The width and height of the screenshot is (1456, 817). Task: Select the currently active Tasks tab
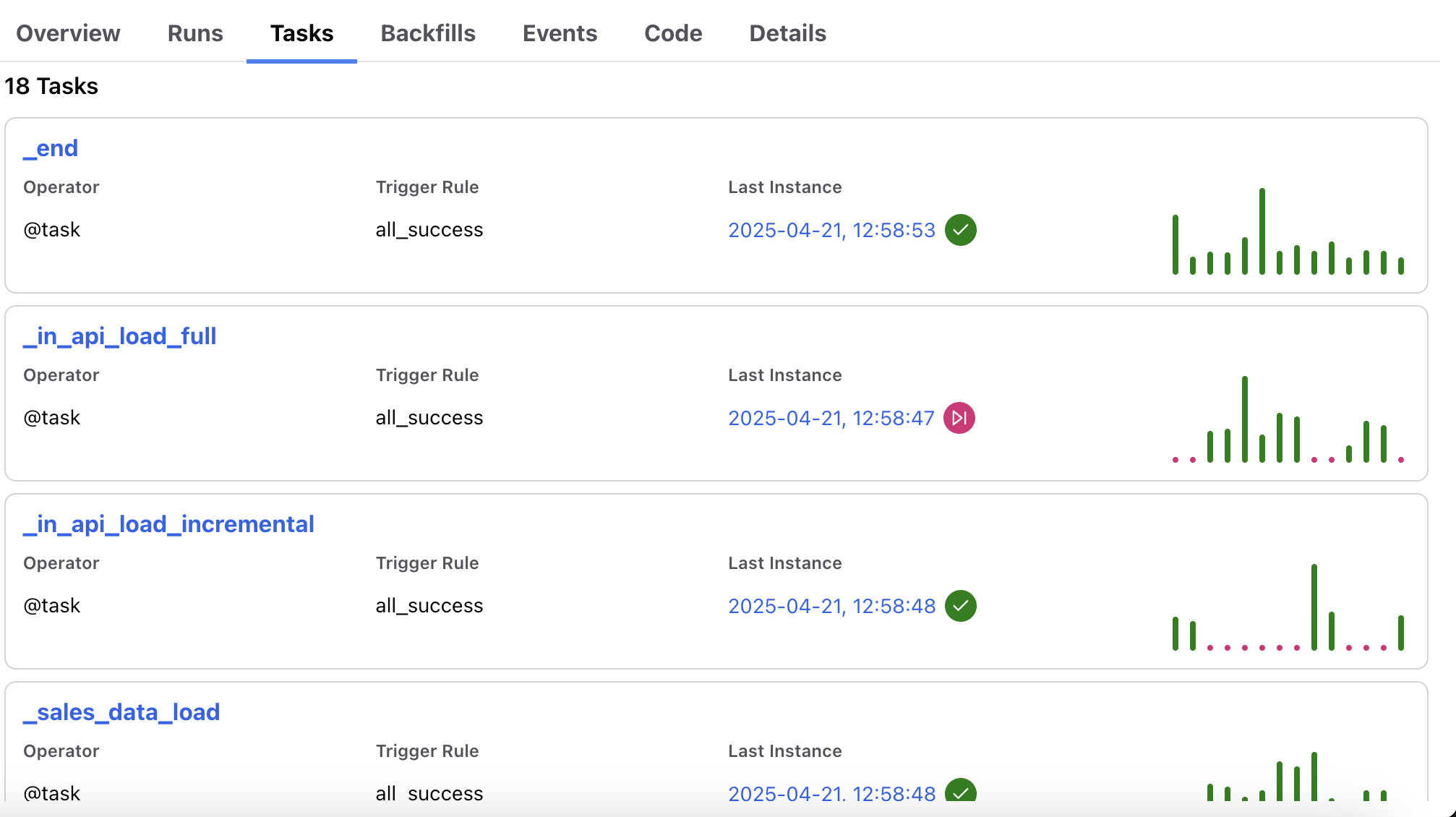pyautogui.click(x=301, y=33)
